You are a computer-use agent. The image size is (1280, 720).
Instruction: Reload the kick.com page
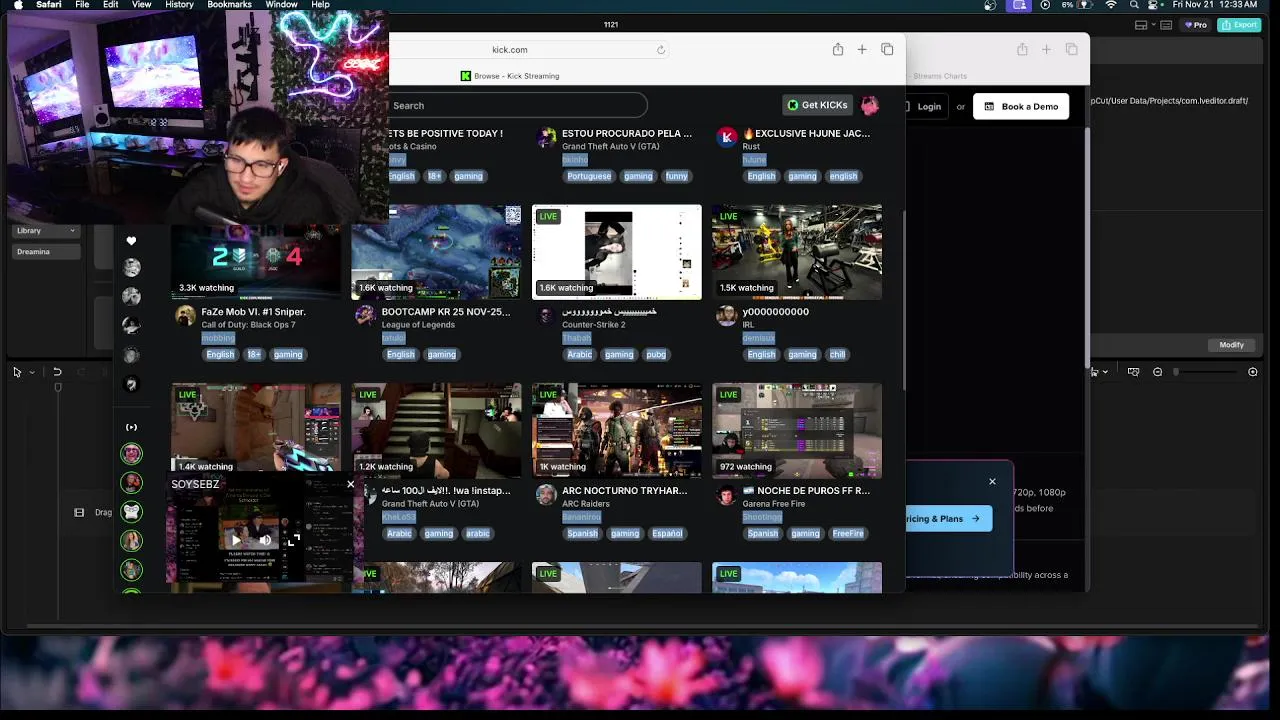(661, 49)
